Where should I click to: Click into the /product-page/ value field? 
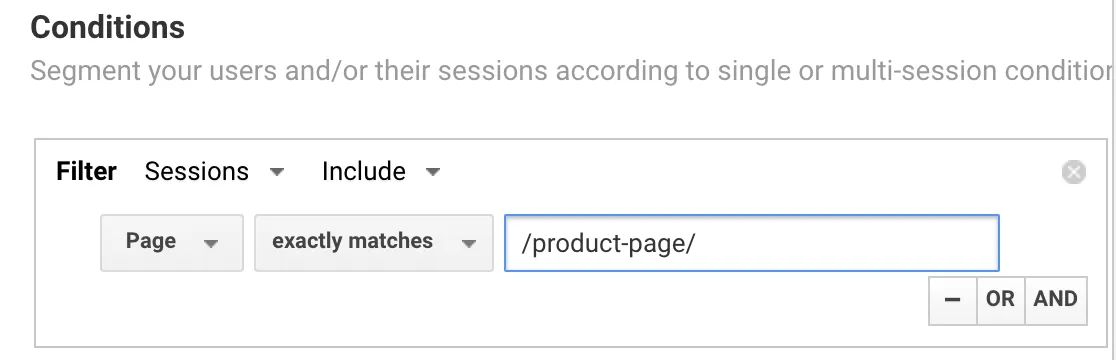752,243
